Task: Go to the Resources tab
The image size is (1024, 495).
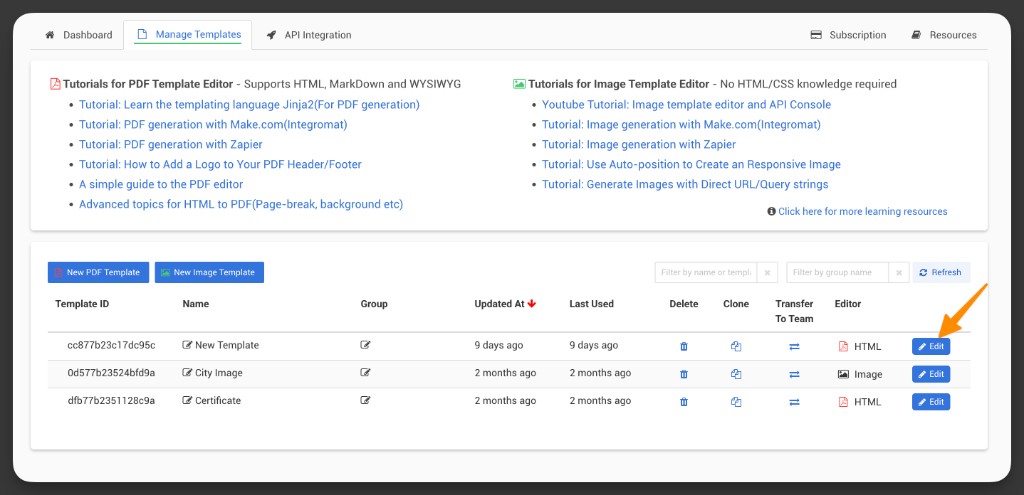Action: (944, 35)
